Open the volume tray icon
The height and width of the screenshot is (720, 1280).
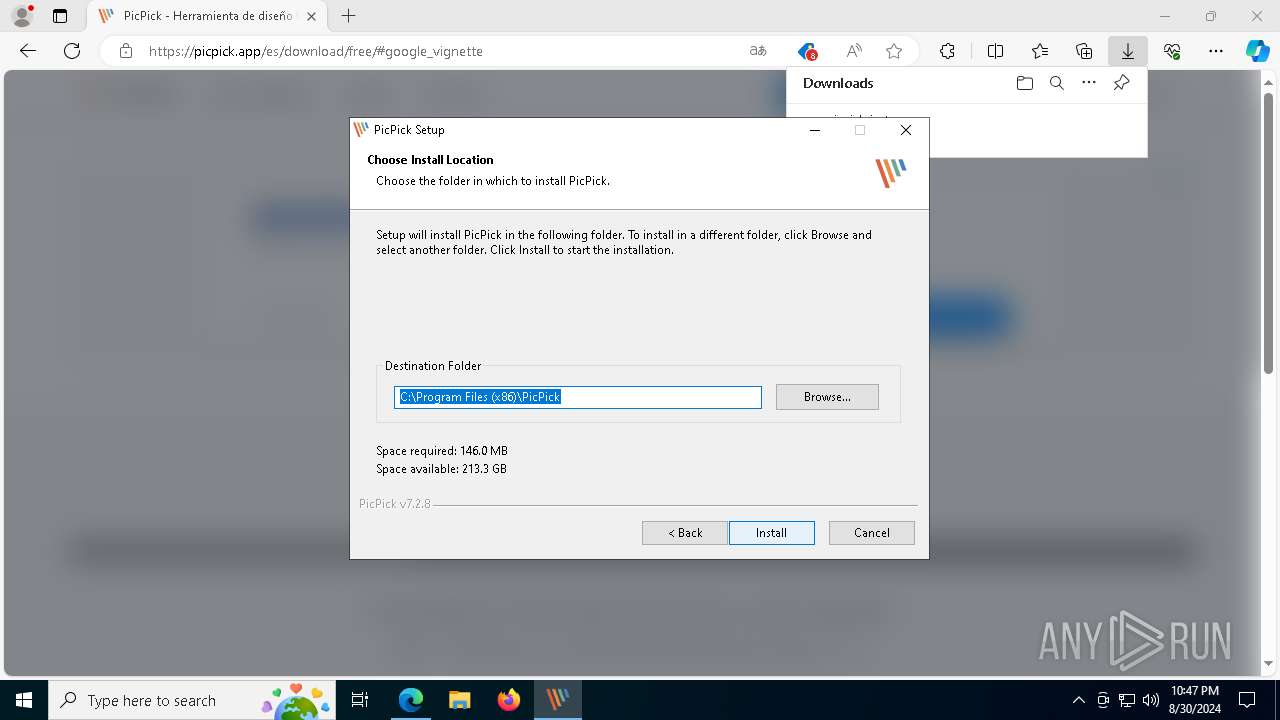pyautogui.click(x=1151, y=700)
